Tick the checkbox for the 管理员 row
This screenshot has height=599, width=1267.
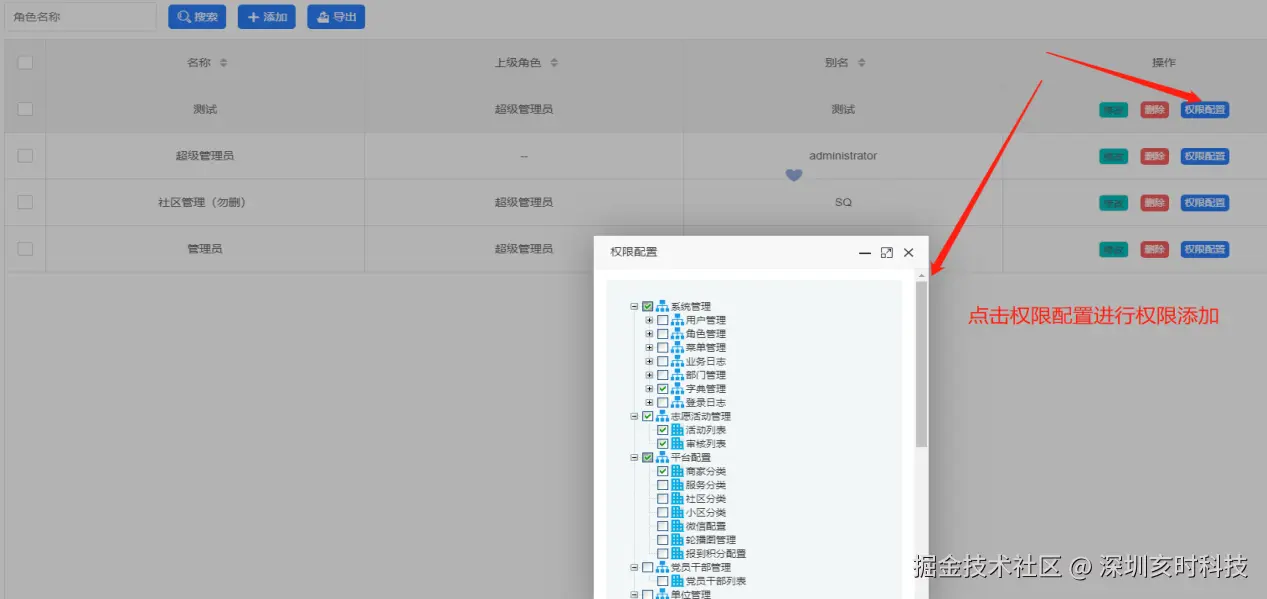pos(25,249)
